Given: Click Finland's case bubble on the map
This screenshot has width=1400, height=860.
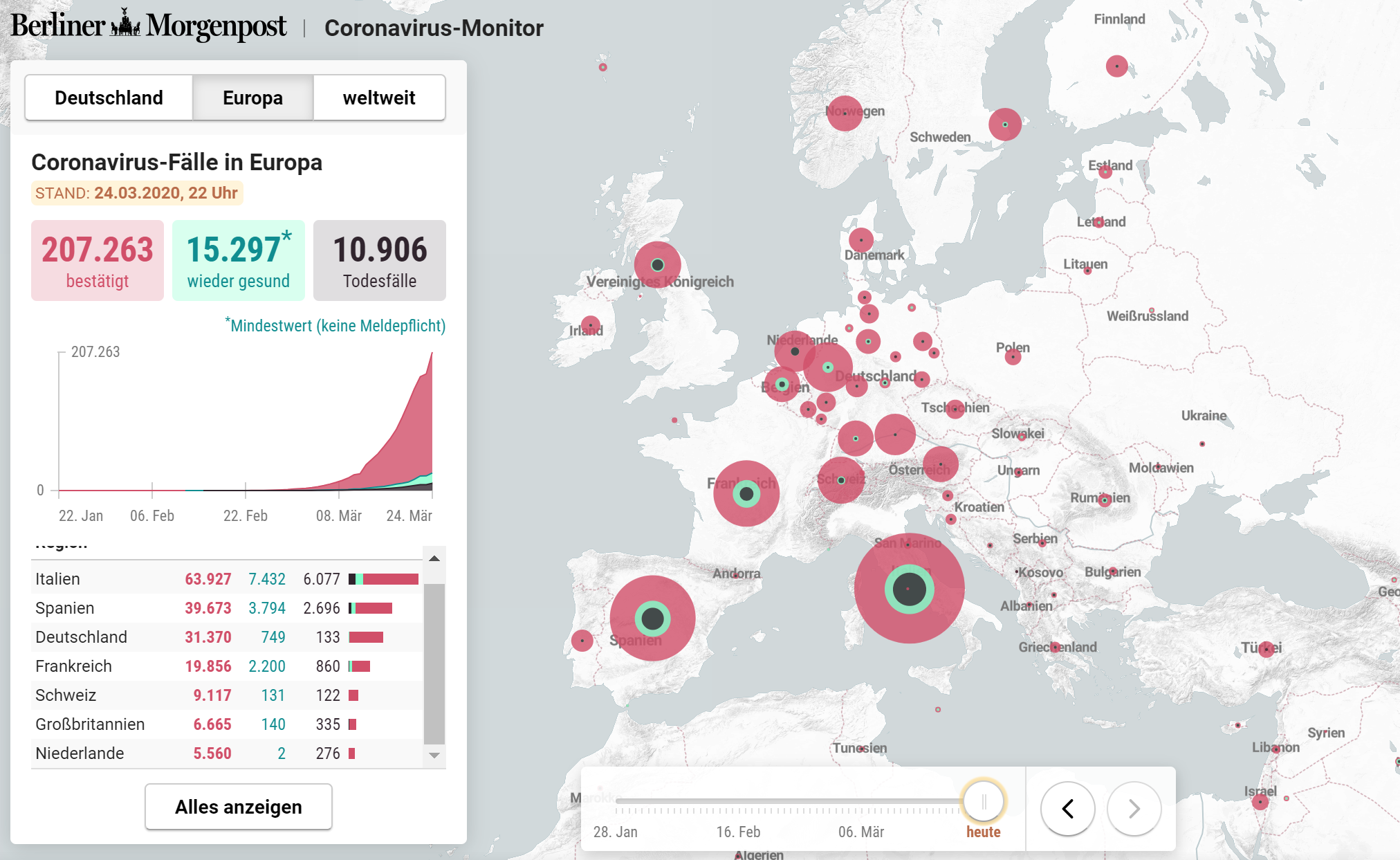Looking at the screenshot, I should [x=1116, y=66].
